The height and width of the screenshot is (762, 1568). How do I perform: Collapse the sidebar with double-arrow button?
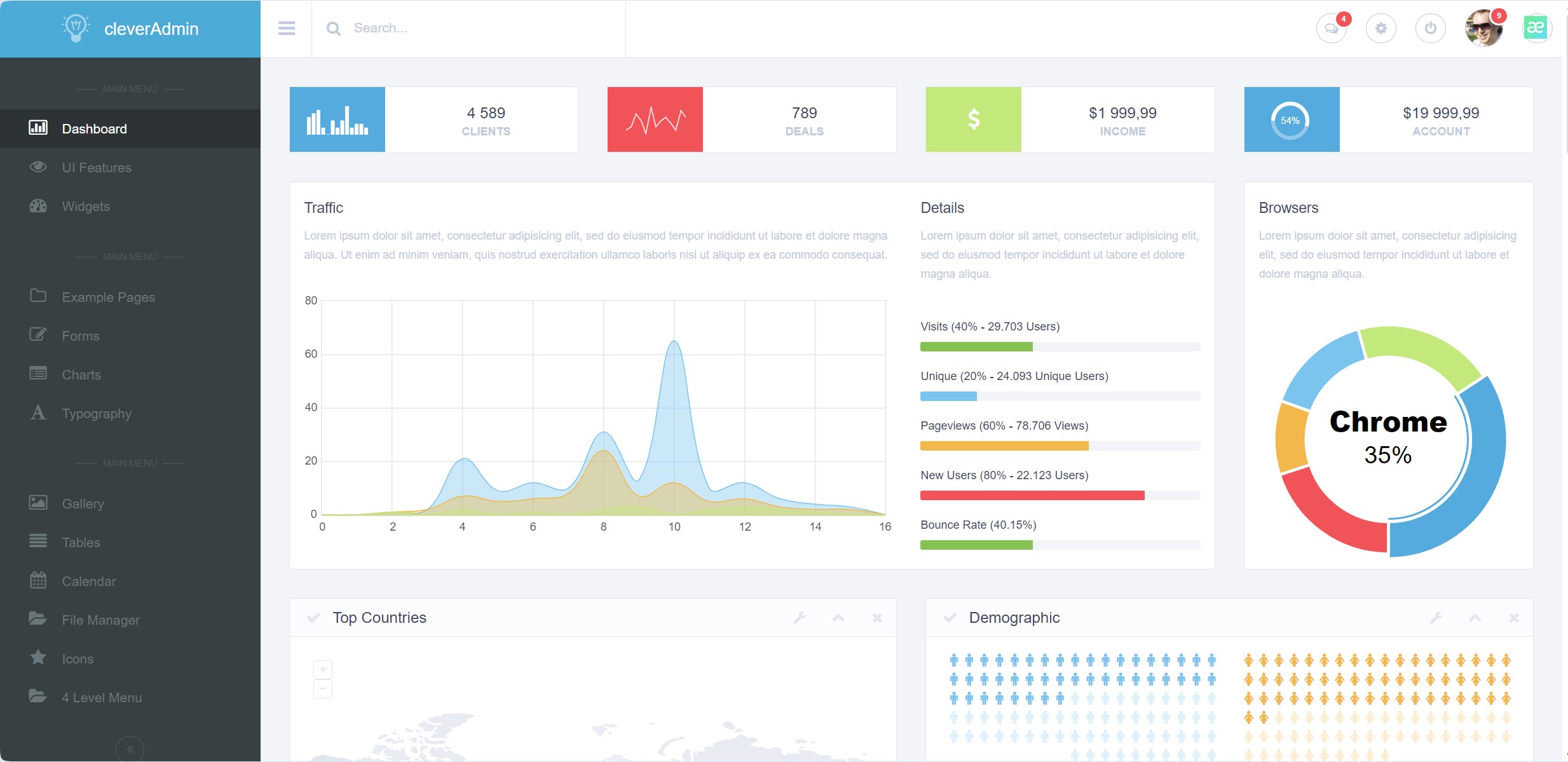(130, 749)
